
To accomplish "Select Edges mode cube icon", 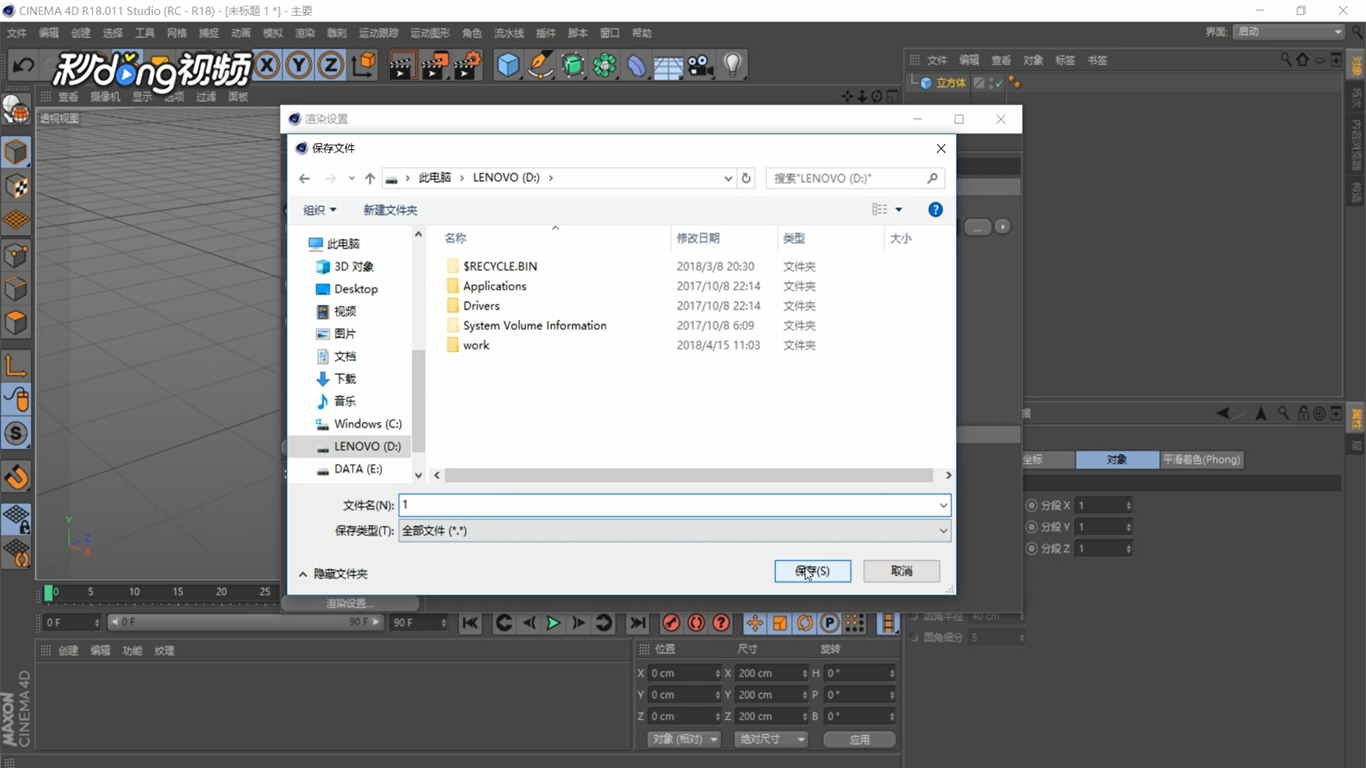I will [x=16, y=289].
